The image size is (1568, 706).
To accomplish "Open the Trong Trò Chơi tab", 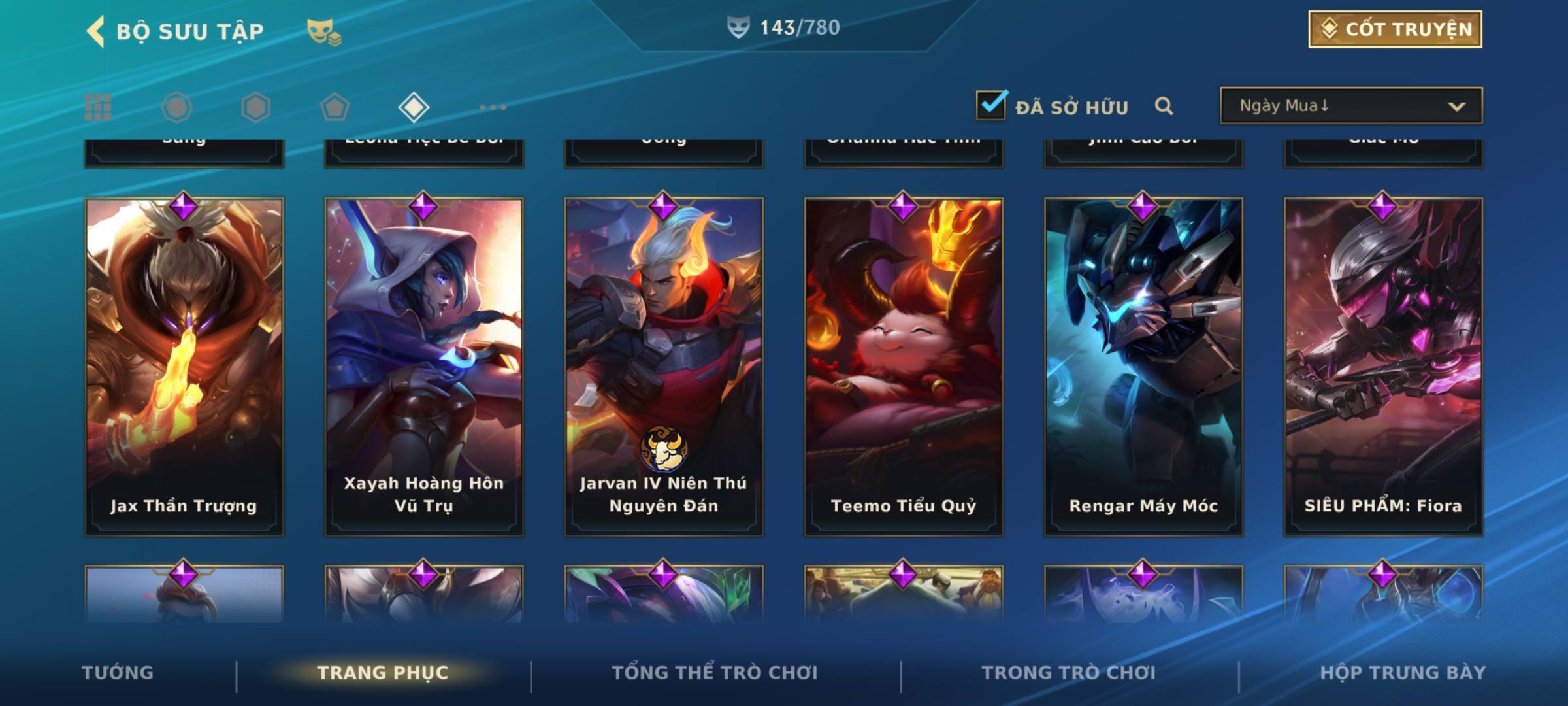I will click(1069, 672).
